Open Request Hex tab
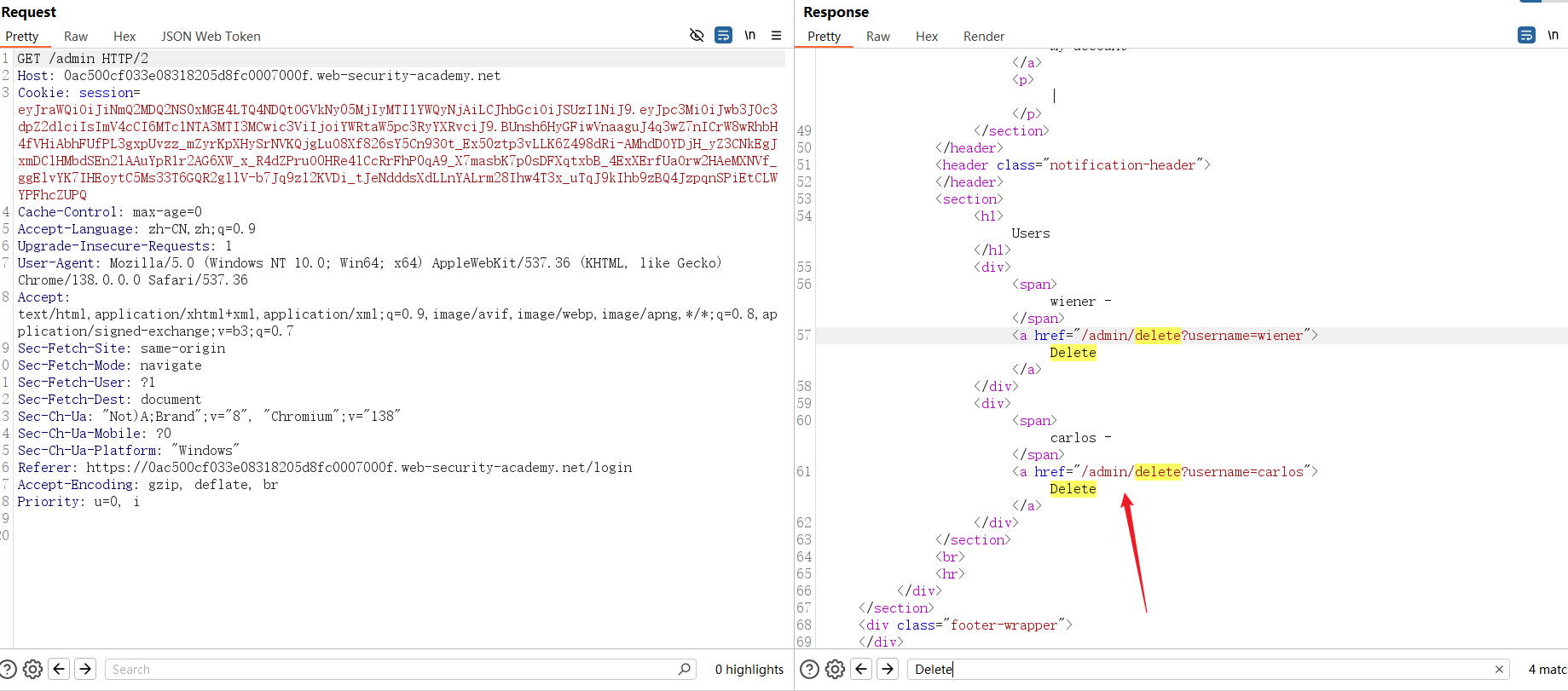 click(124, 37)
